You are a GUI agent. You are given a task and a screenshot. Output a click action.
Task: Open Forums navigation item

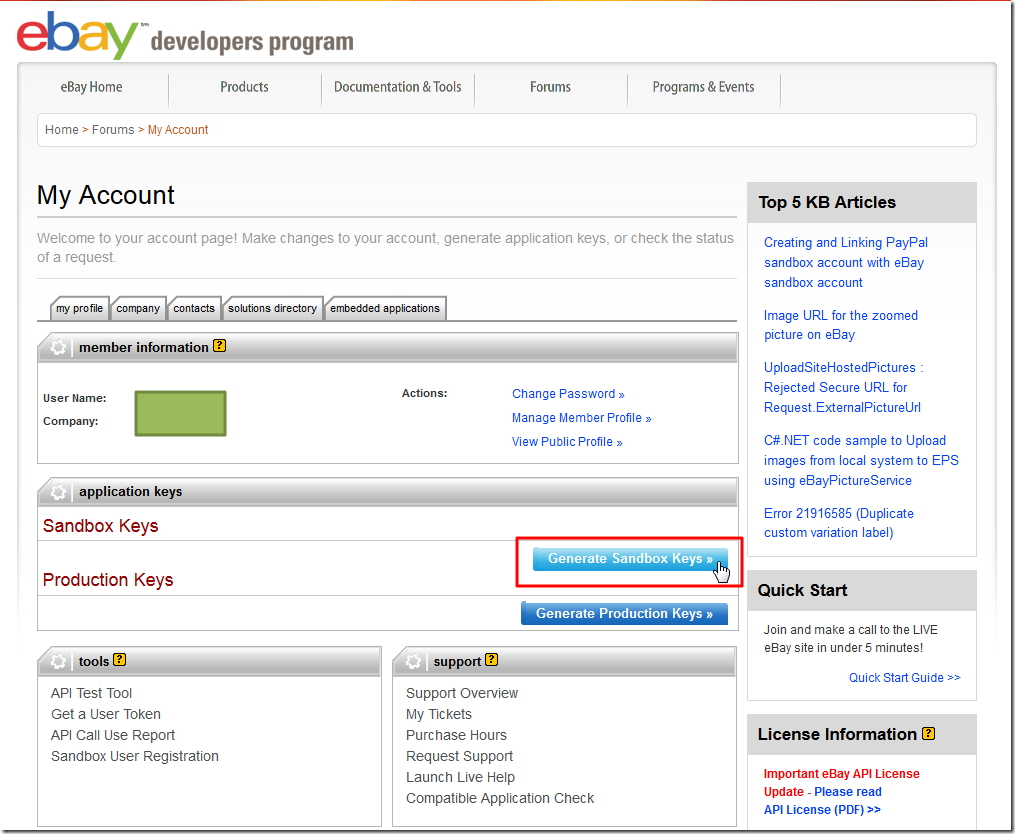point(550,87)
